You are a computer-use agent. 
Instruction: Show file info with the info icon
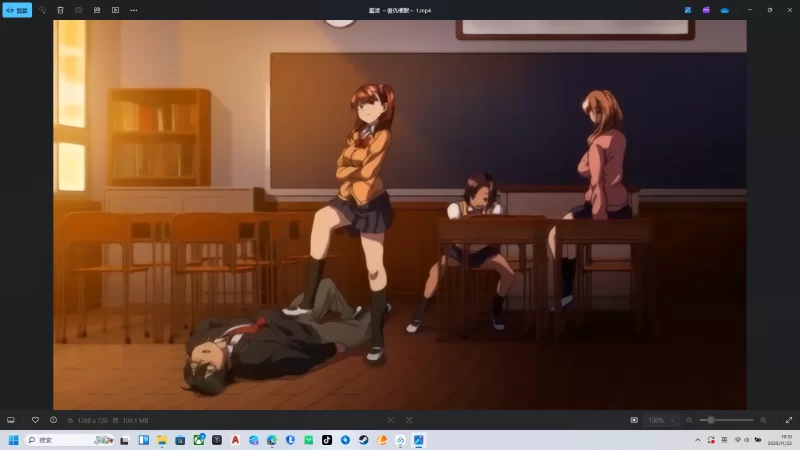point(54,420)
